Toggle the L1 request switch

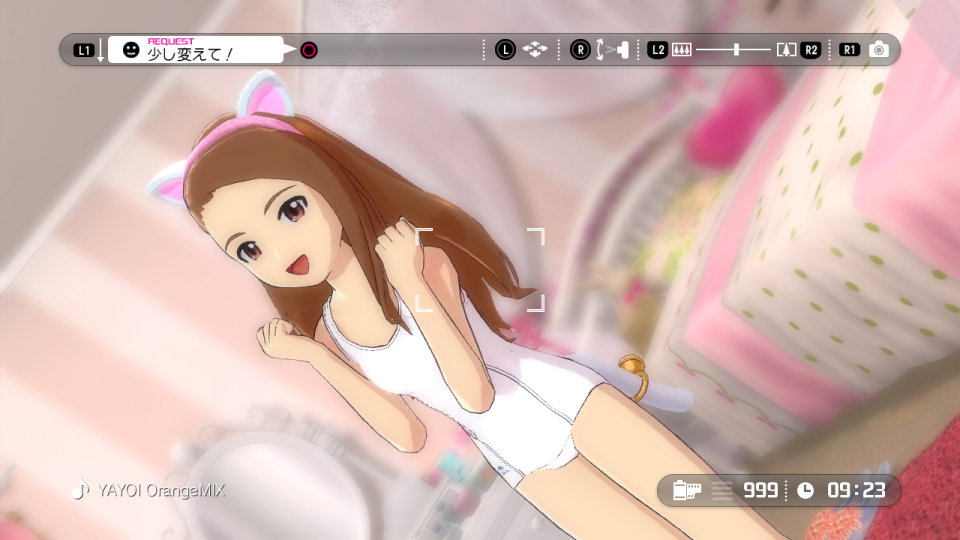tap(83, 49)
